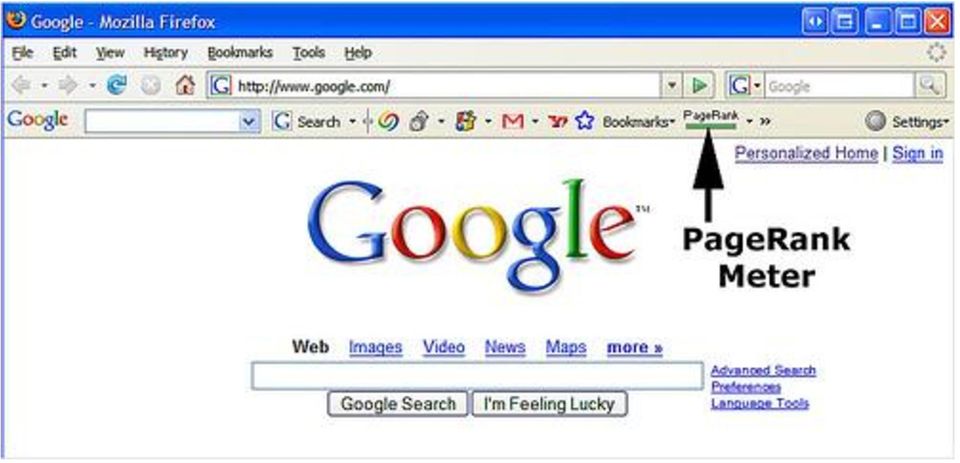Image resolution: width=960 pixels, height=463 pixels.
Task: Click the Google Search button
Action: pos(398,404)
